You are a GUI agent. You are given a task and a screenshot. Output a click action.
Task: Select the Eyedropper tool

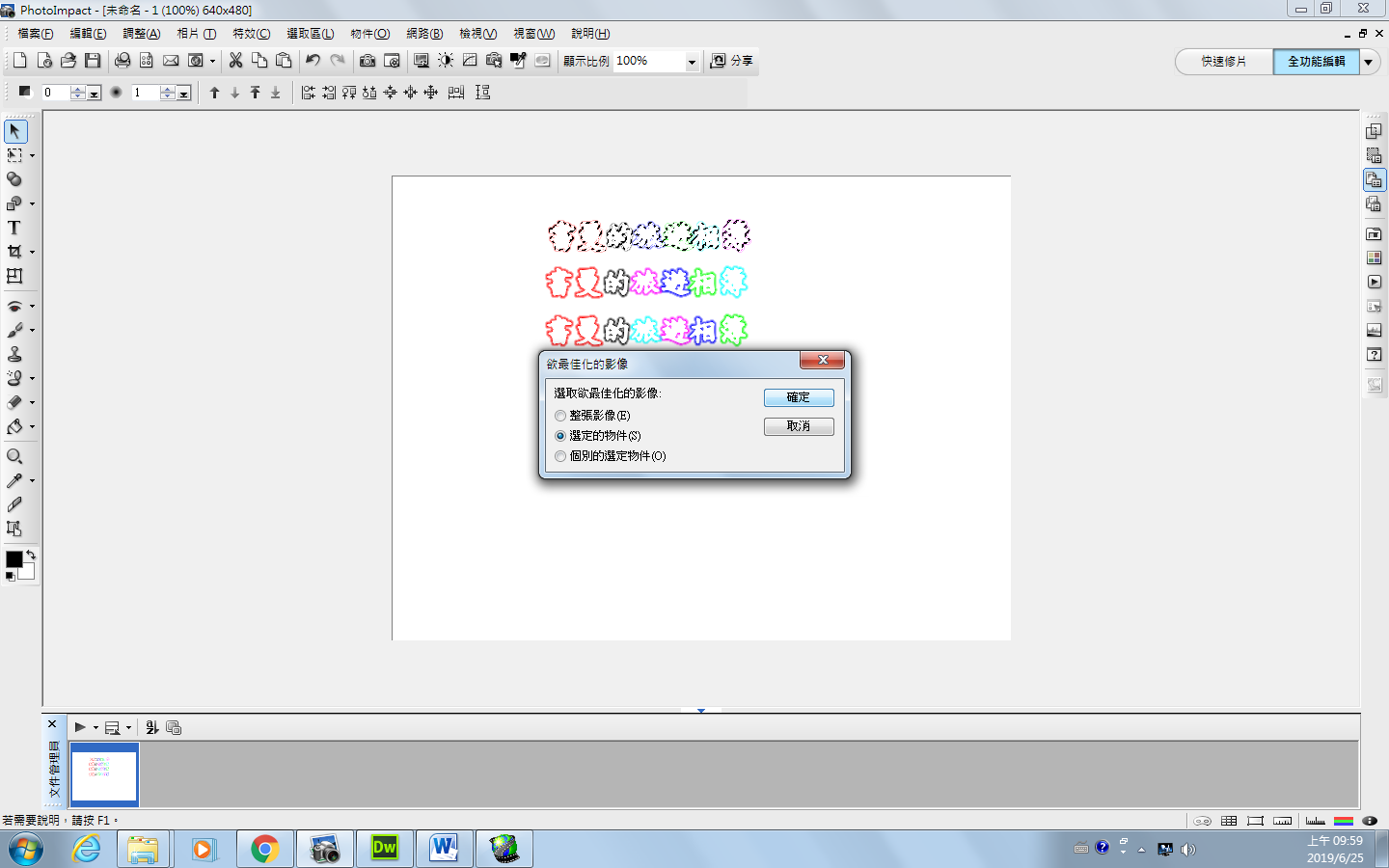click(14, 480)
